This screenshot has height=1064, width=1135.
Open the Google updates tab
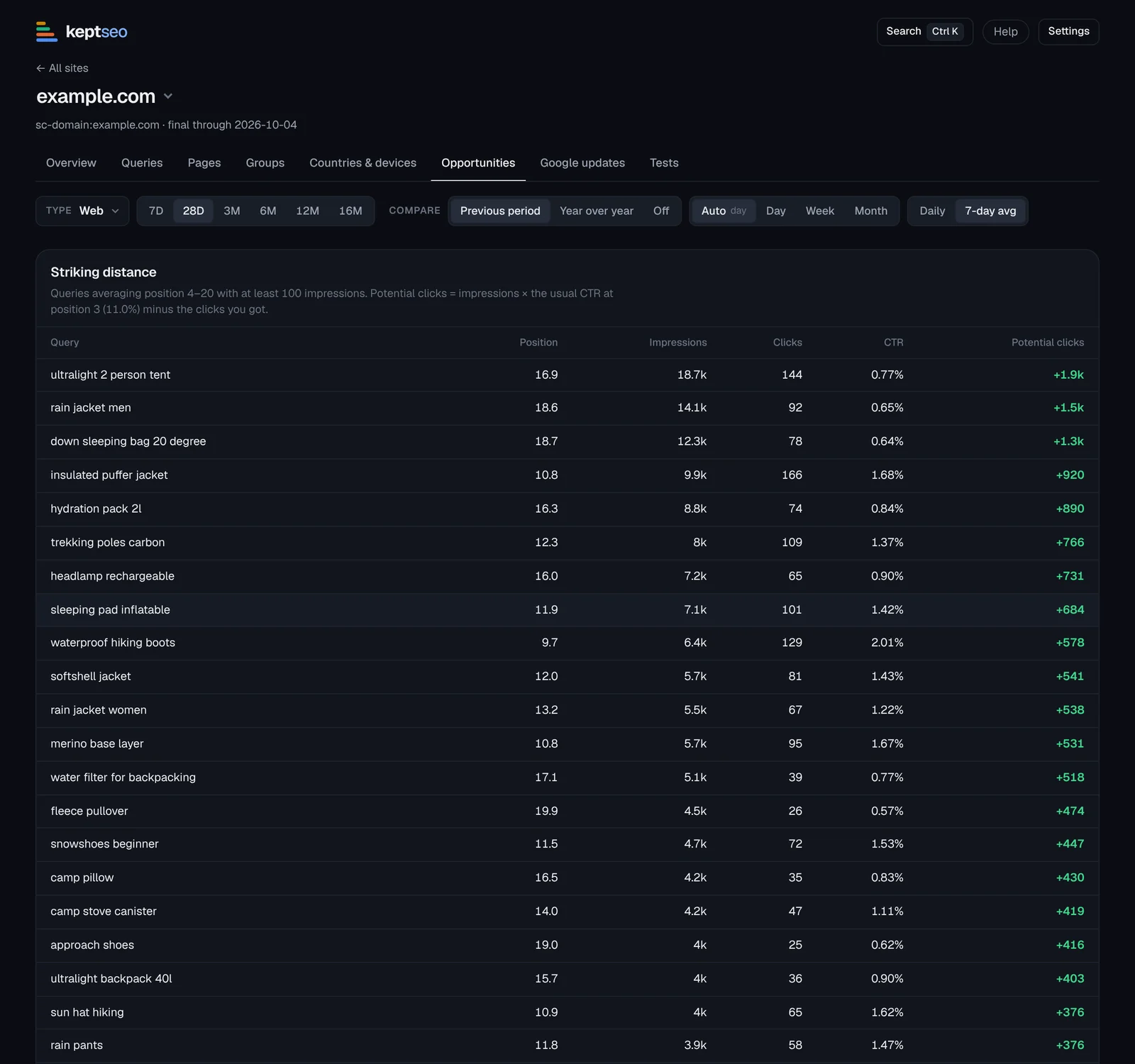click(582, 163)
